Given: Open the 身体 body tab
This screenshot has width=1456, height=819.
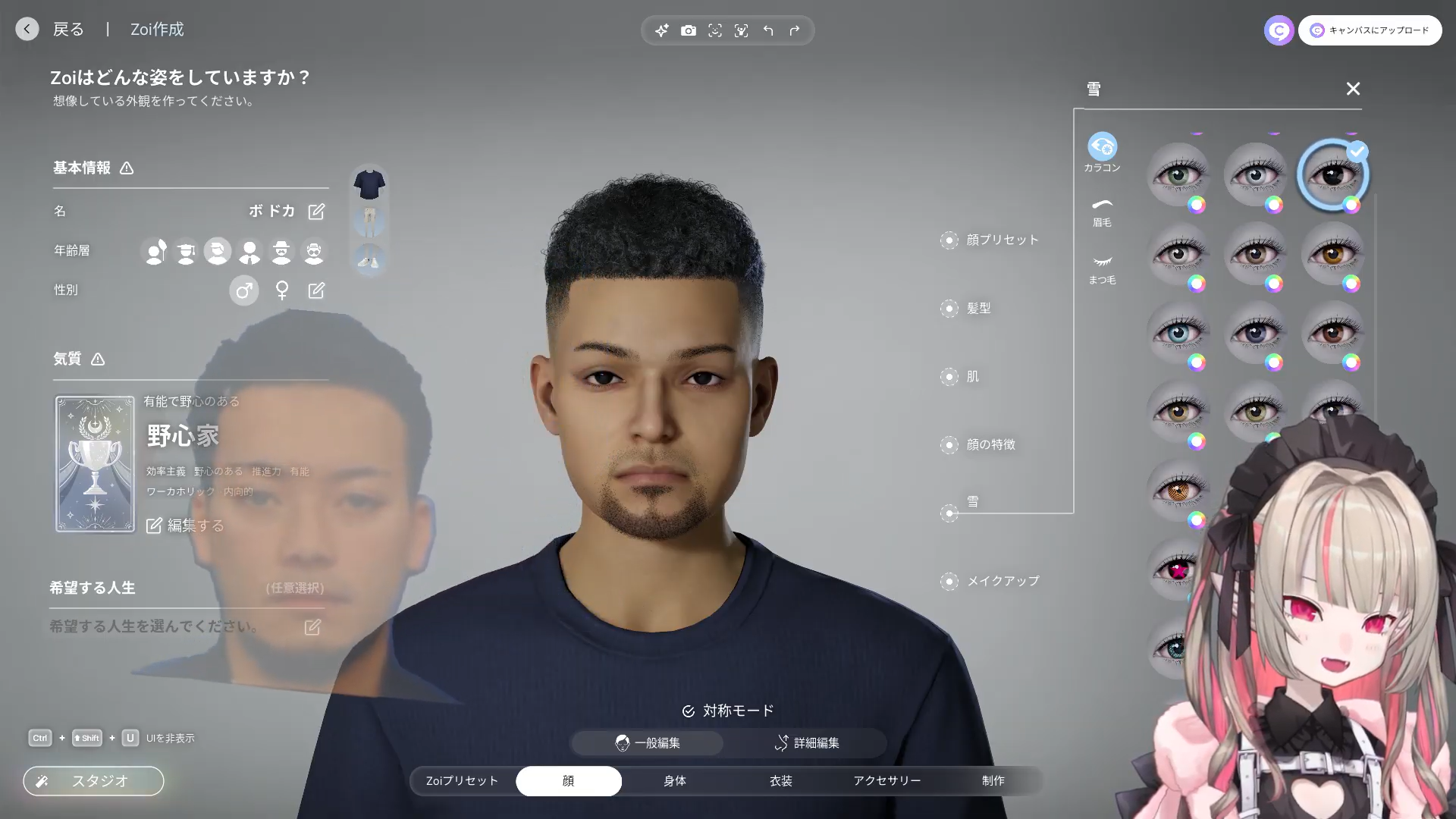Looking at the screenshot, I should 675,781.
